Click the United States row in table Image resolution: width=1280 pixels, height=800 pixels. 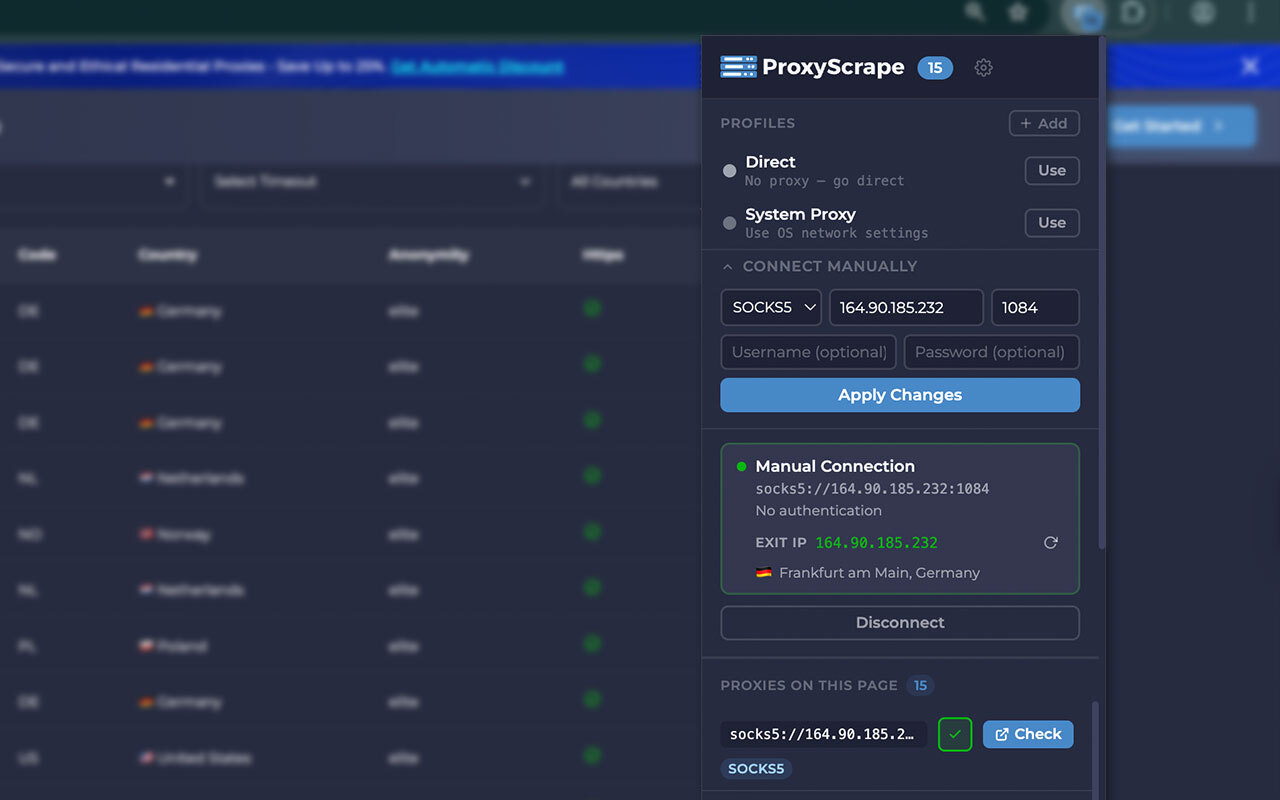pyautogui.click(x=350, y=758)
